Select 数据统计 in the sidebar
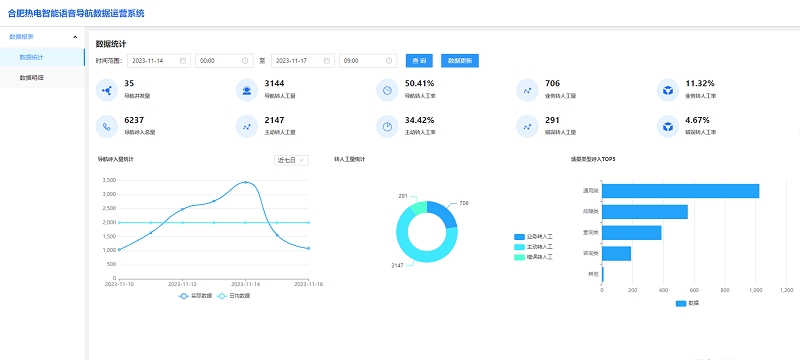800x360 pixels. point(42,57)
